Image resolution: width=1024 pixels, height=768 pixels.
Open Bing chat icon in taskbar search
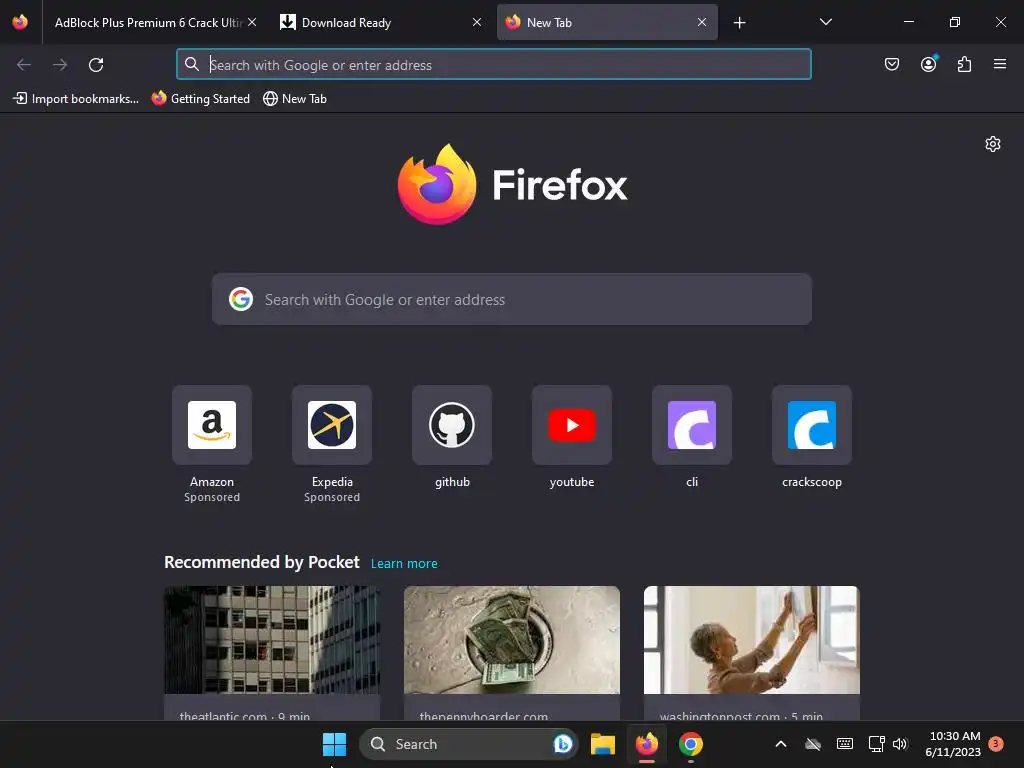click(x=562, y=744)
